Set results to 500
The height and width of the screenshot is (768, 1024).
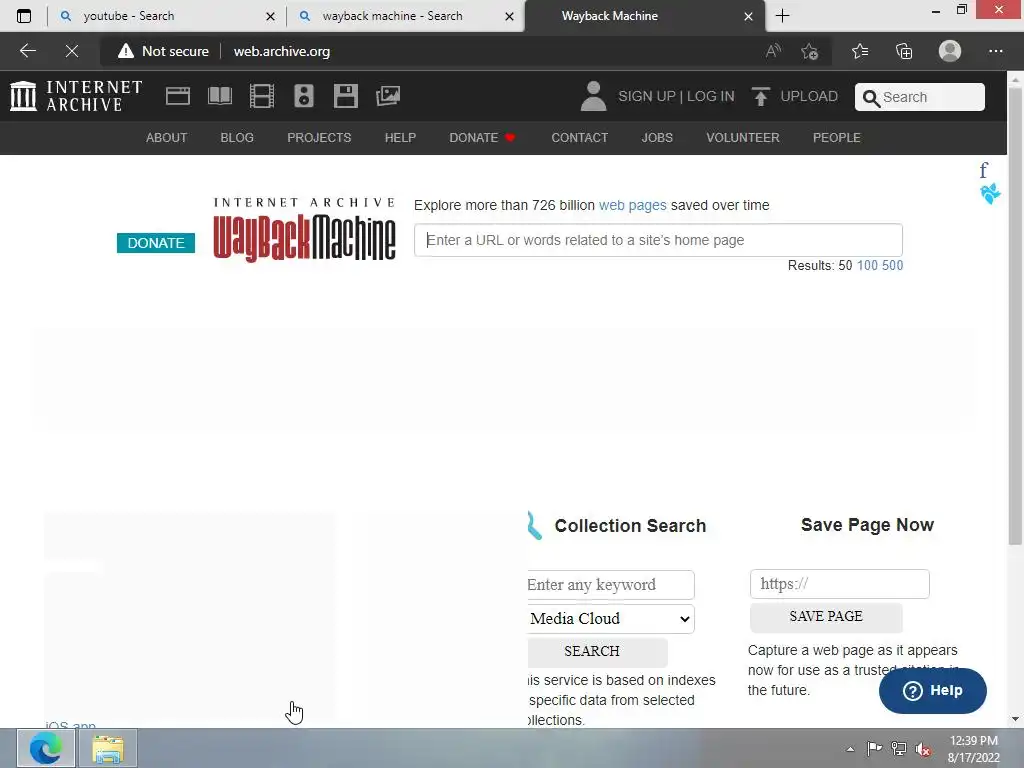(892, 265)
